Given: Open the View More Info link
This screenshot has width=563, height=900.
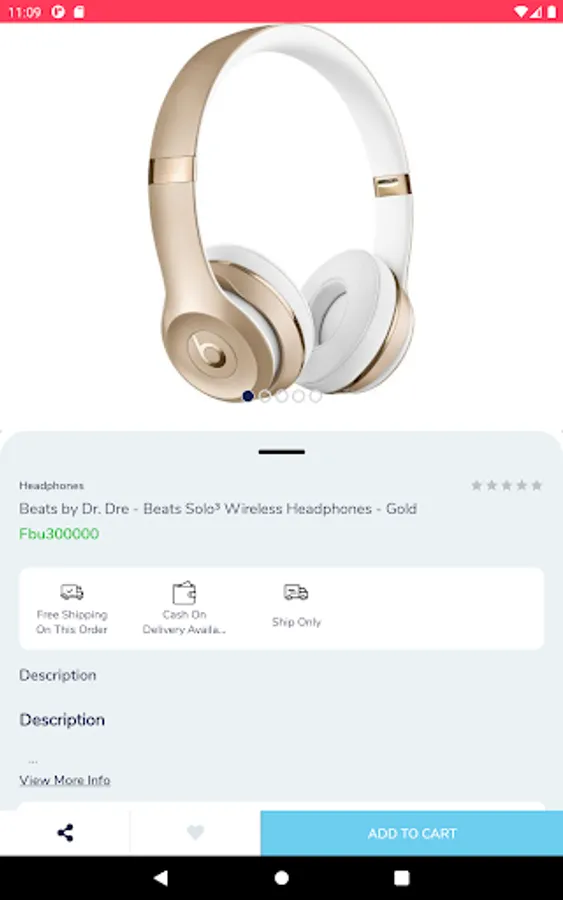Looking at the screenshot, I should pyautogui.click(x=65, y=780).
